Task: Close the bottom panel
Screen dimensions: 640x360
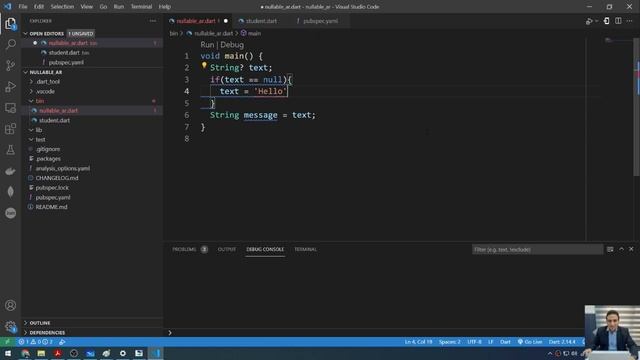Action: (631, 249)
